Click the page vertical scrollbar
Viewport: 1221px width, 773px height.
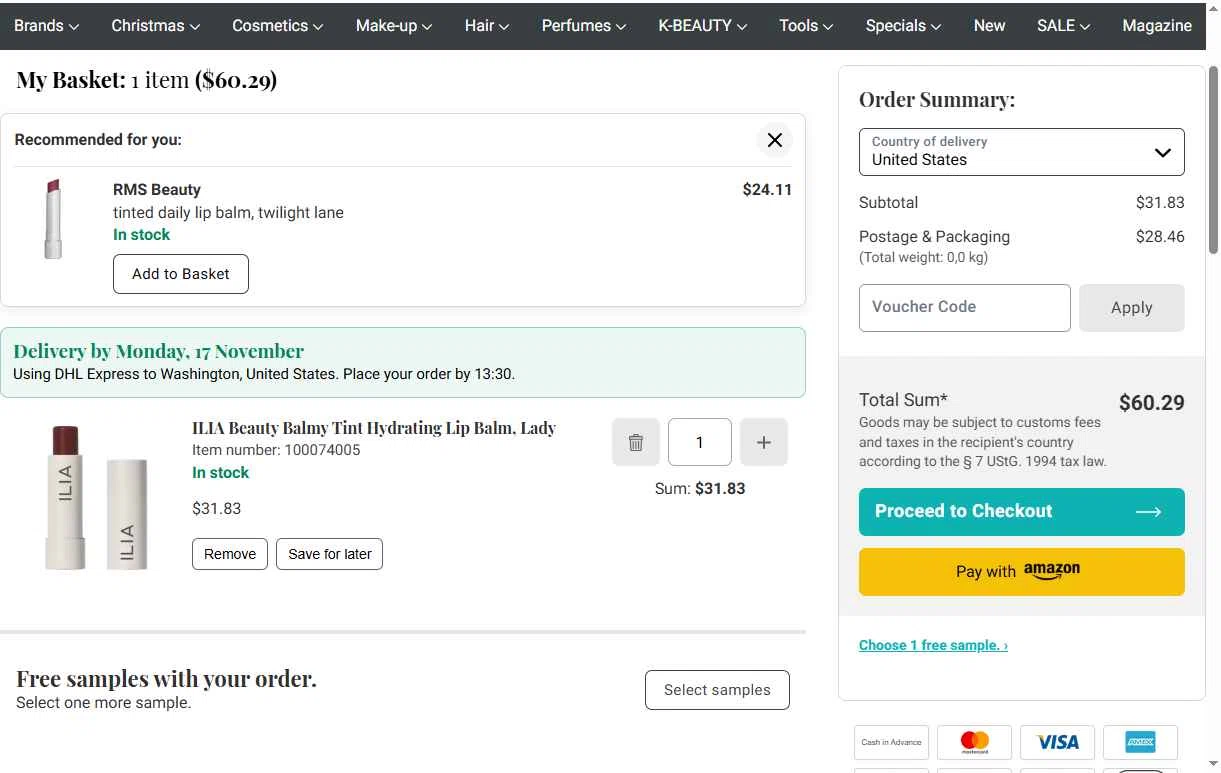pyautogui.click(x=1213, y=160)
